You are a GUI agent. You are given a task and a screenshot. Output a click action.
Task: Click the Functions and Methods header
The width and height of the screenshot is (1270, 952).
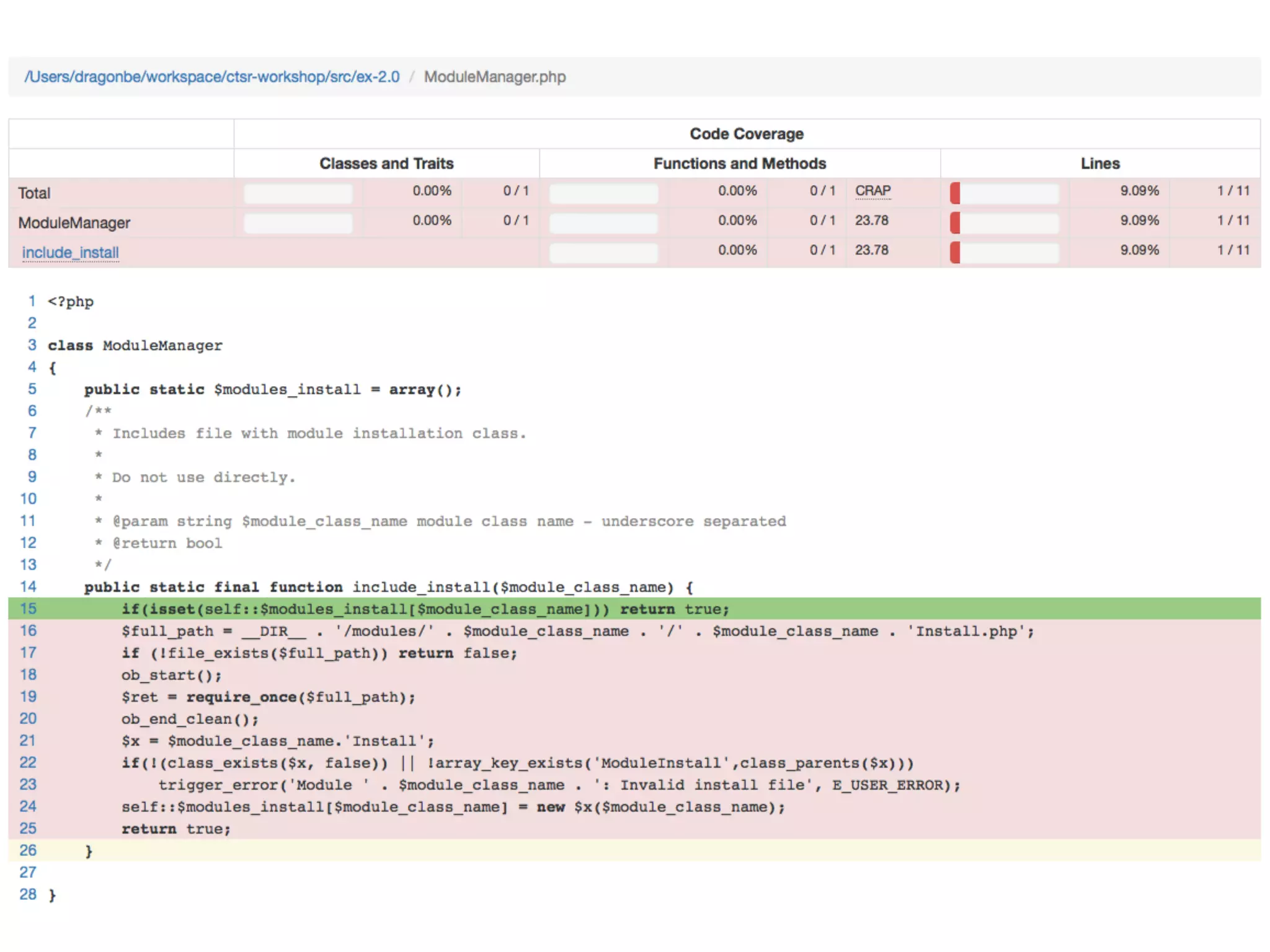click(x=739, y=164)
